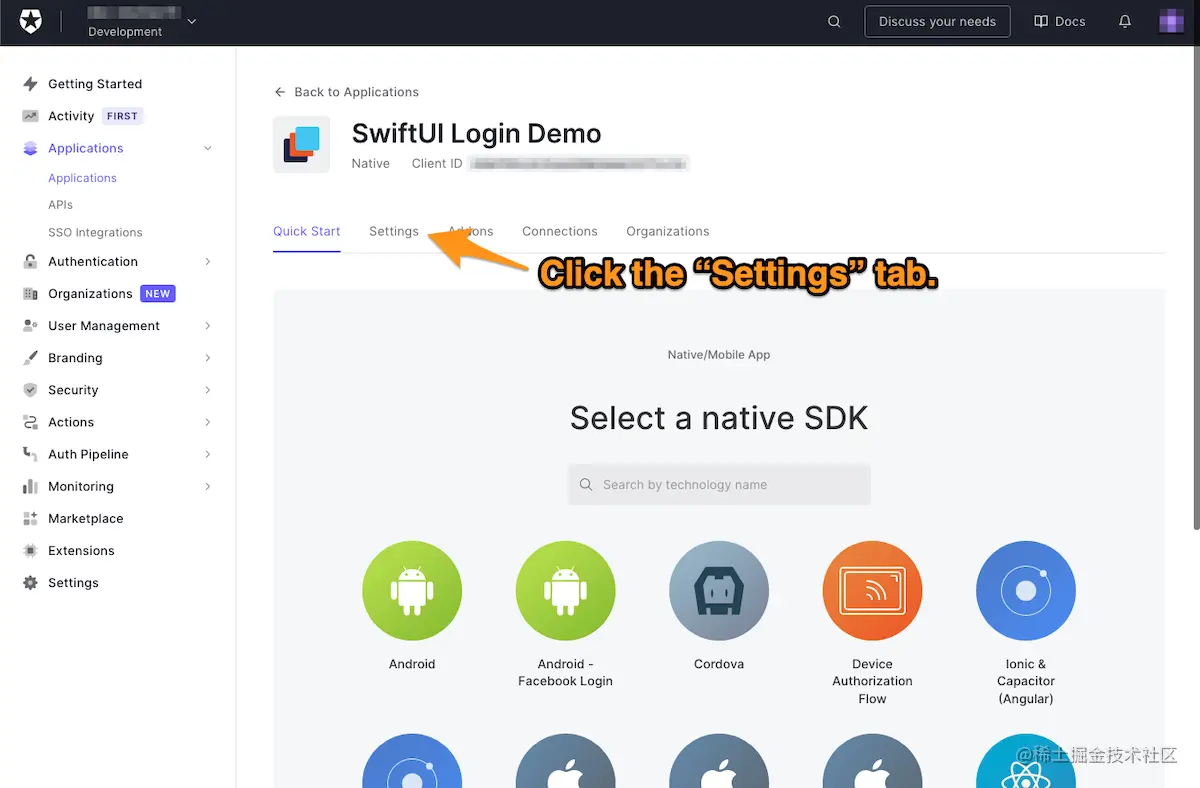Click the Actions flow icon
The width and height of the screenshot is (1200, 788).
click(30, 422)
